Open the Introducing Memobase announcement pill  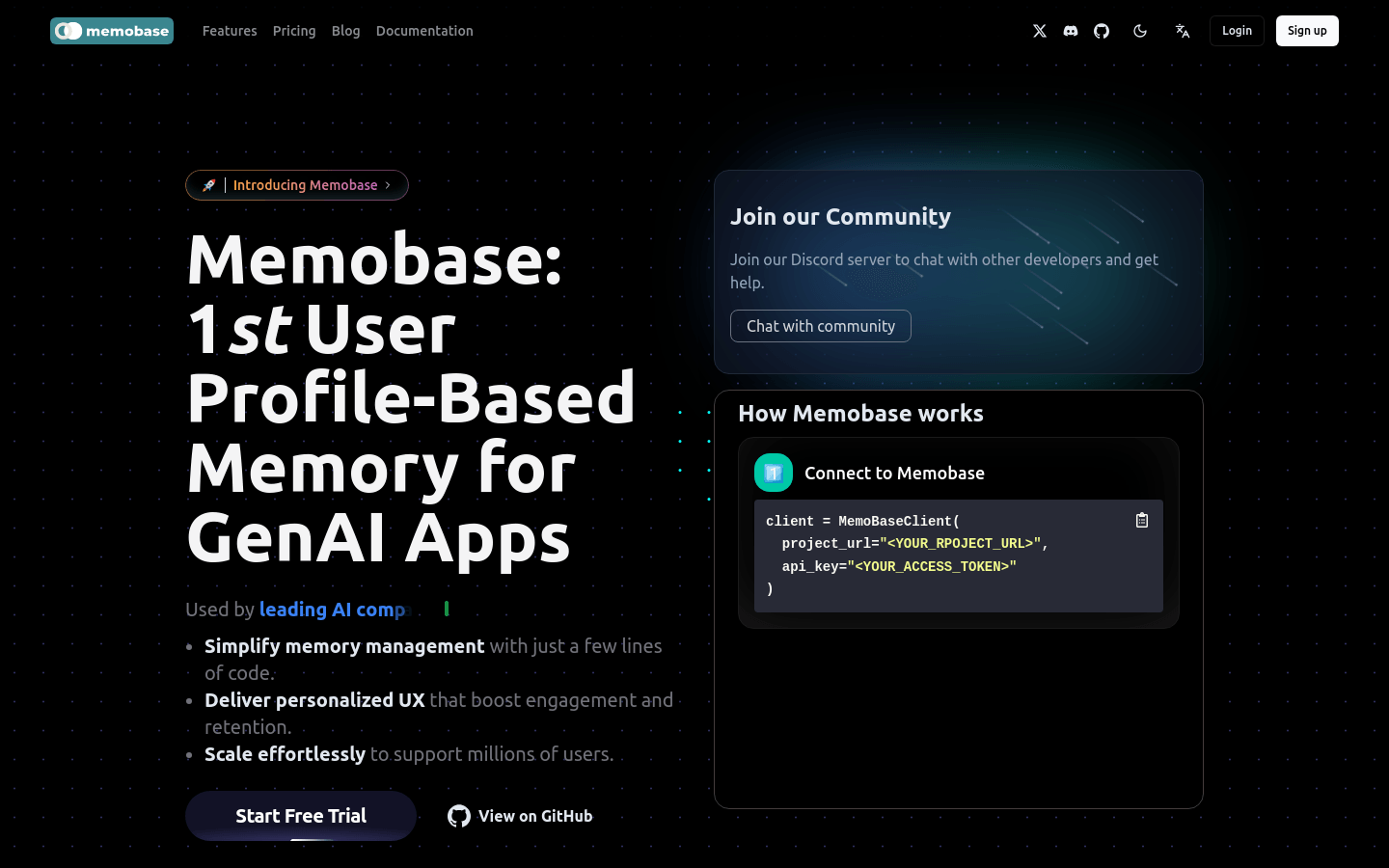coord(297,185)
